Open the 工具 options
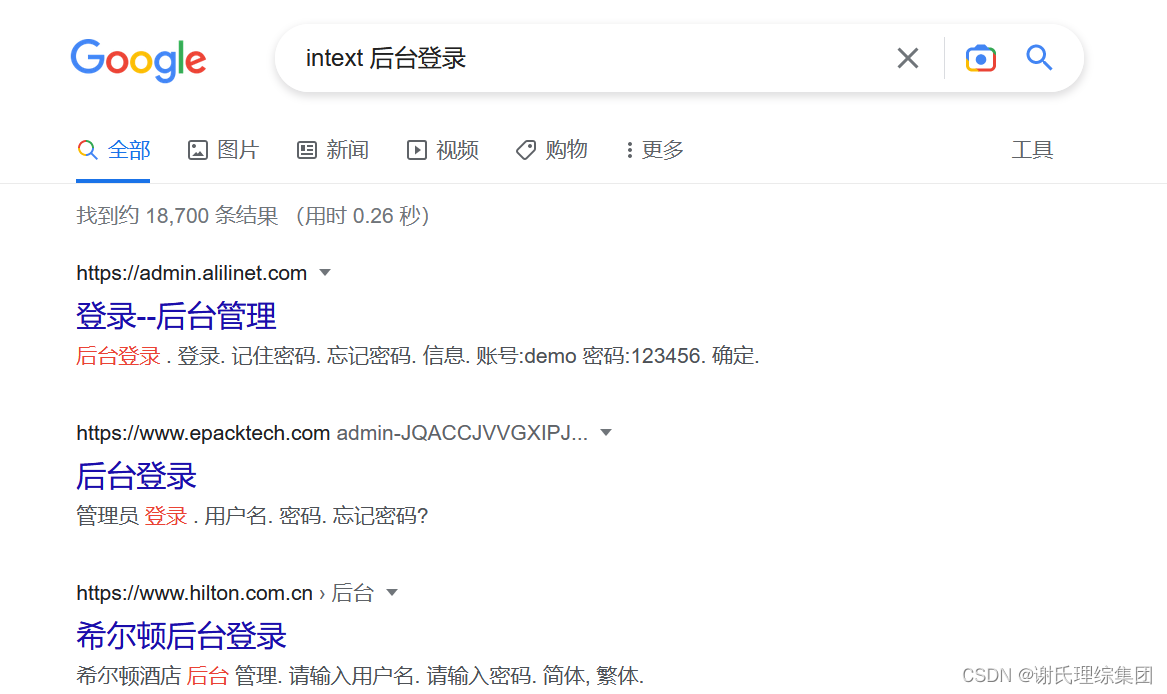 pos(1032,150)
